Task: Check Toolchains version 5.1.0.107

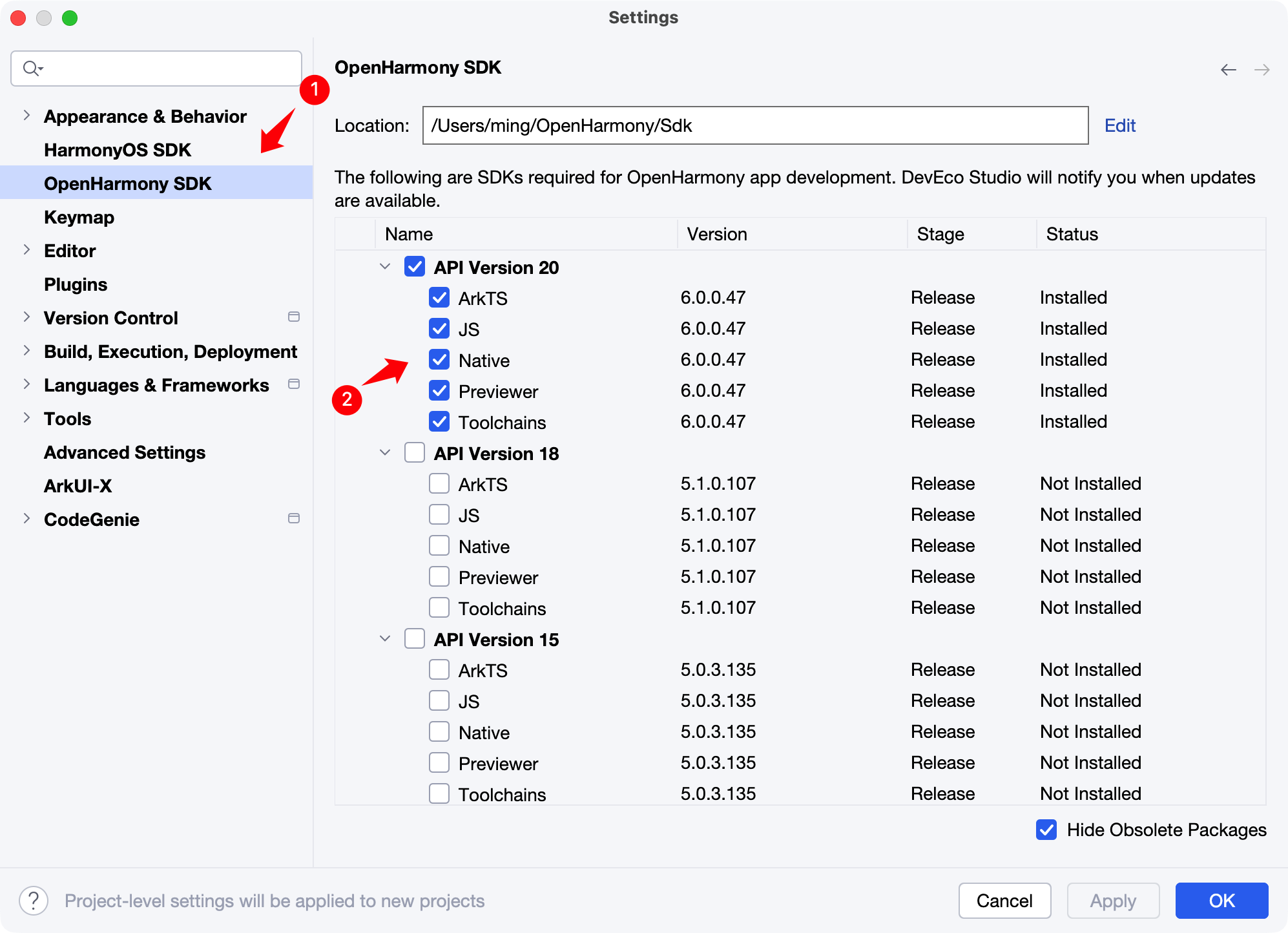Action: (x=439, y=607)
